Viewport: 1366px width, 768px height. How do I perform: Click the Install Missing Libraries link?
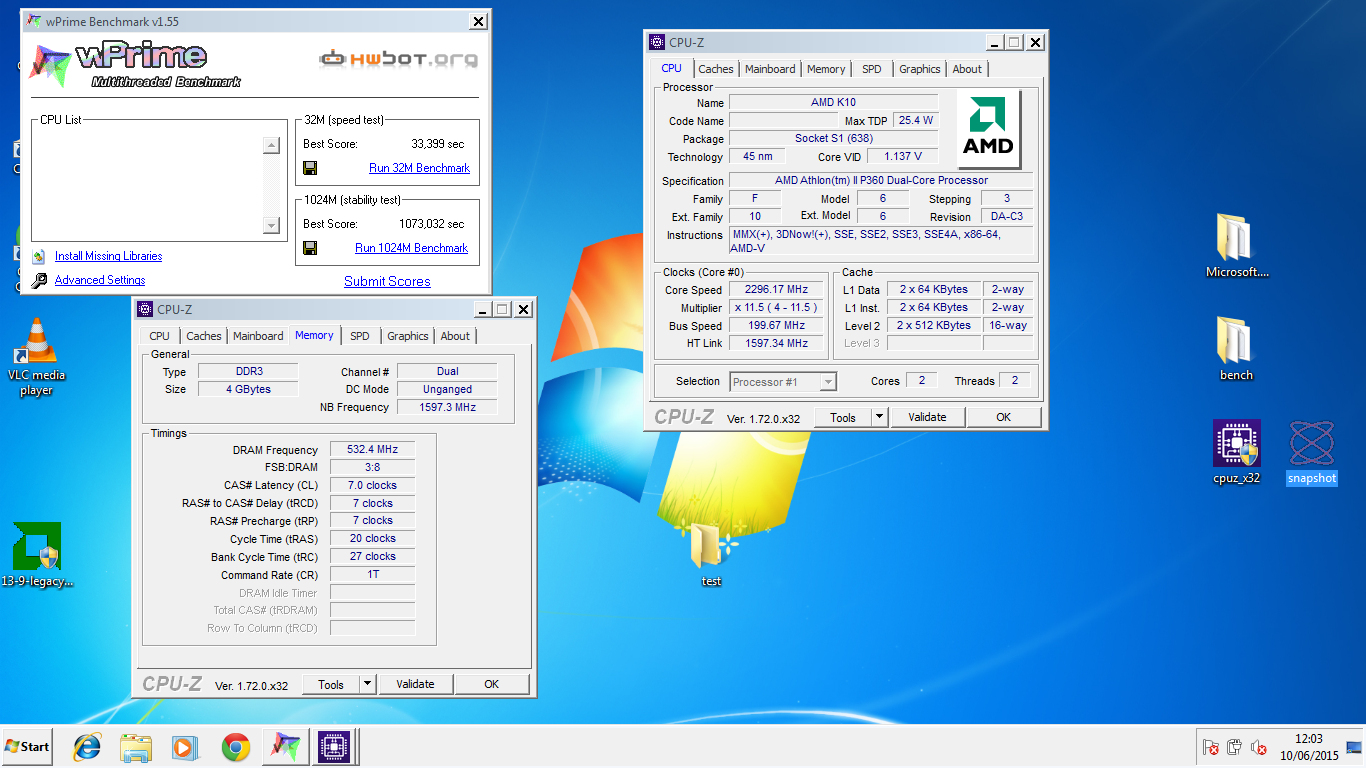tap(108, 256)
